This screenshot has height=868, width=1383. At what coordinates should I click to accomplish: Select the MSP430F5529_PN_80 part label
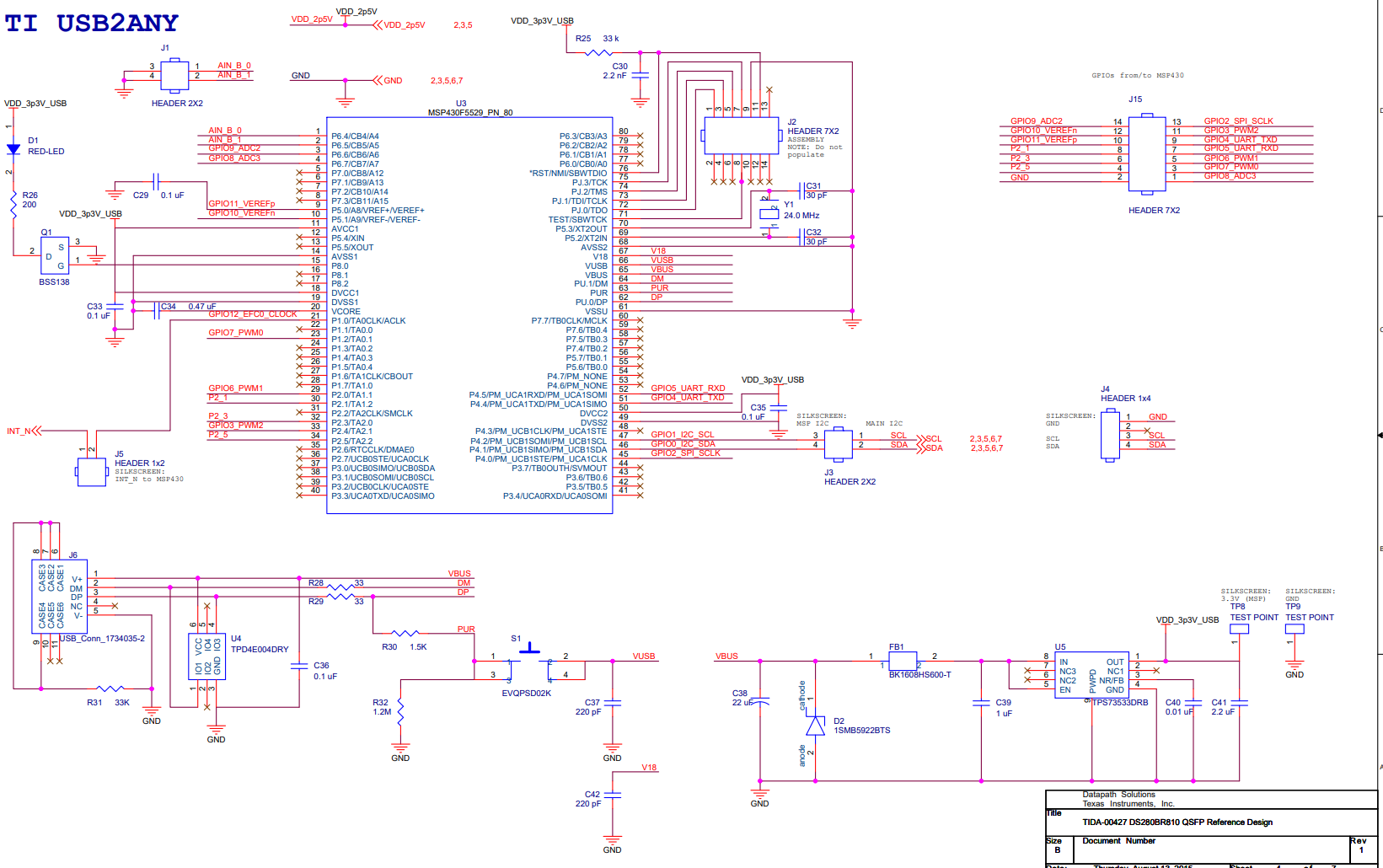(469, 113)
